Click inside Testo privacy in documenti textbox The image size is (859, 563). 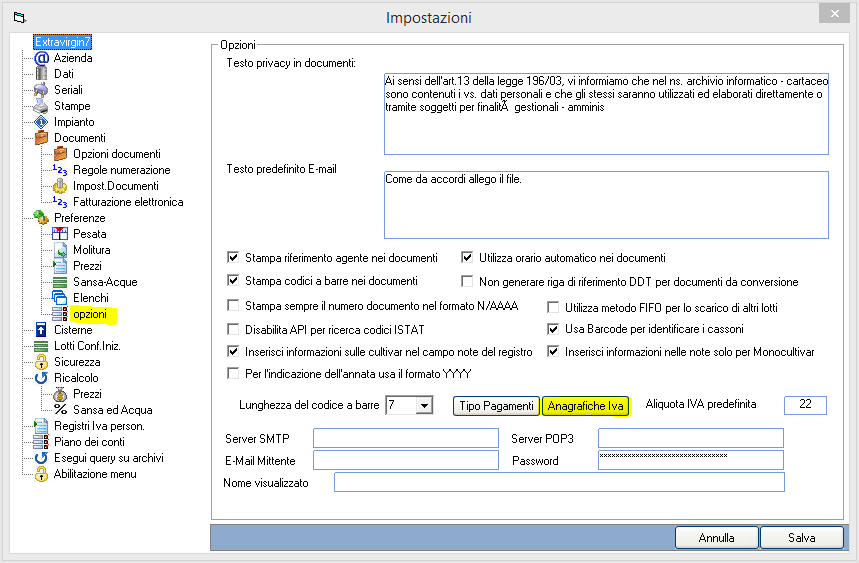606,114
